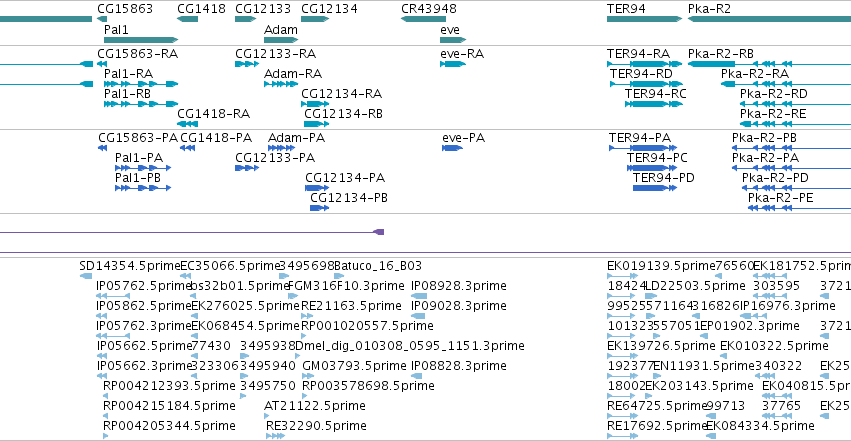
Task: Select EST IP05662.5prime
Action: (x=144, y=346)
